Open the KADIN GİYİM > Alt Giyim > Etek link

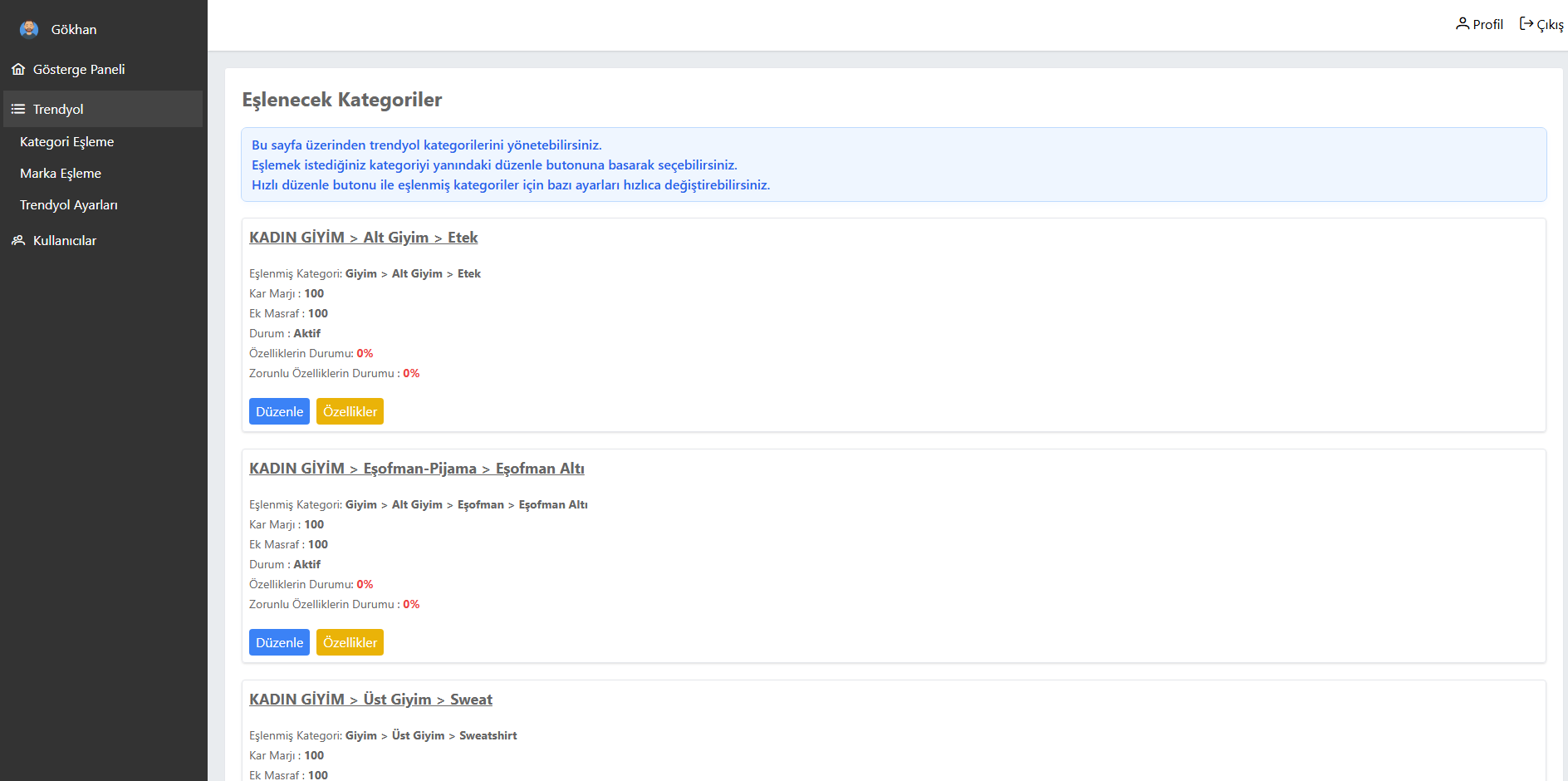click(363, 238)
